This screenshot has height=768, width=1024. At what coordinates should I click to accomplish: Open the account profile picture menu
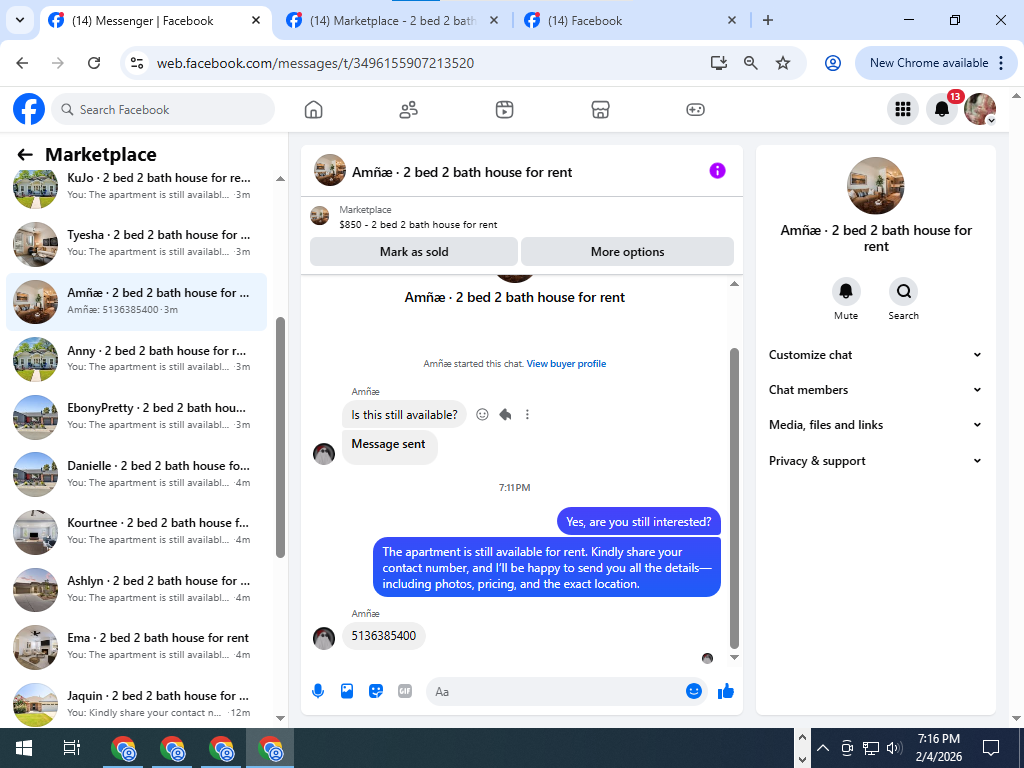tap(980, 109)
